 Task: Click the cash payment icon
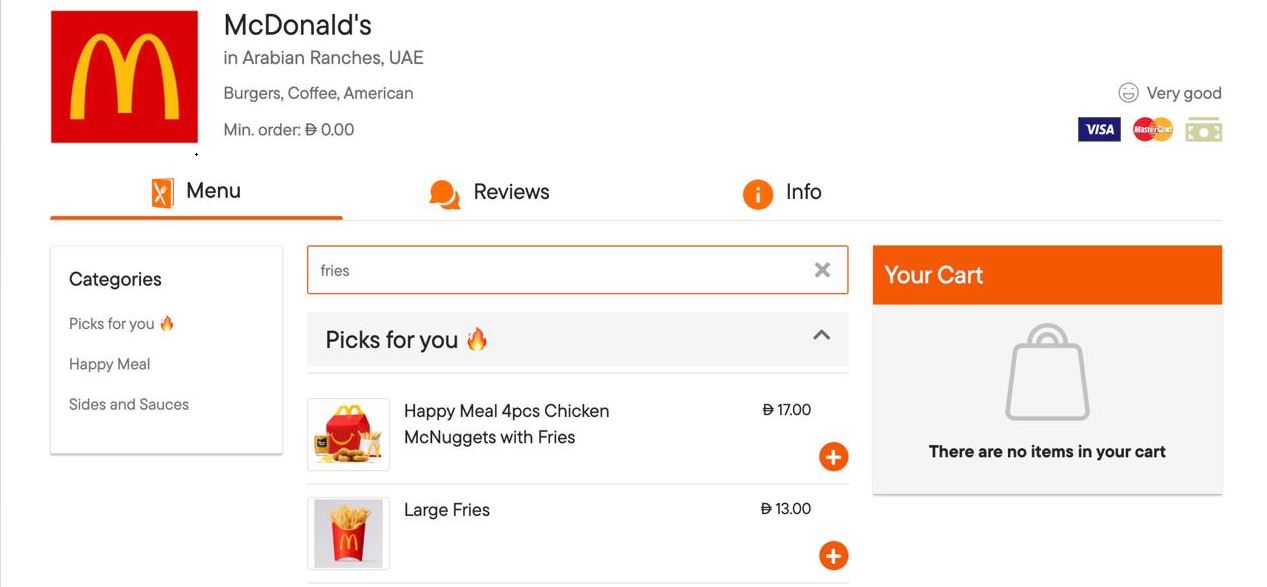pos(1203,130)
